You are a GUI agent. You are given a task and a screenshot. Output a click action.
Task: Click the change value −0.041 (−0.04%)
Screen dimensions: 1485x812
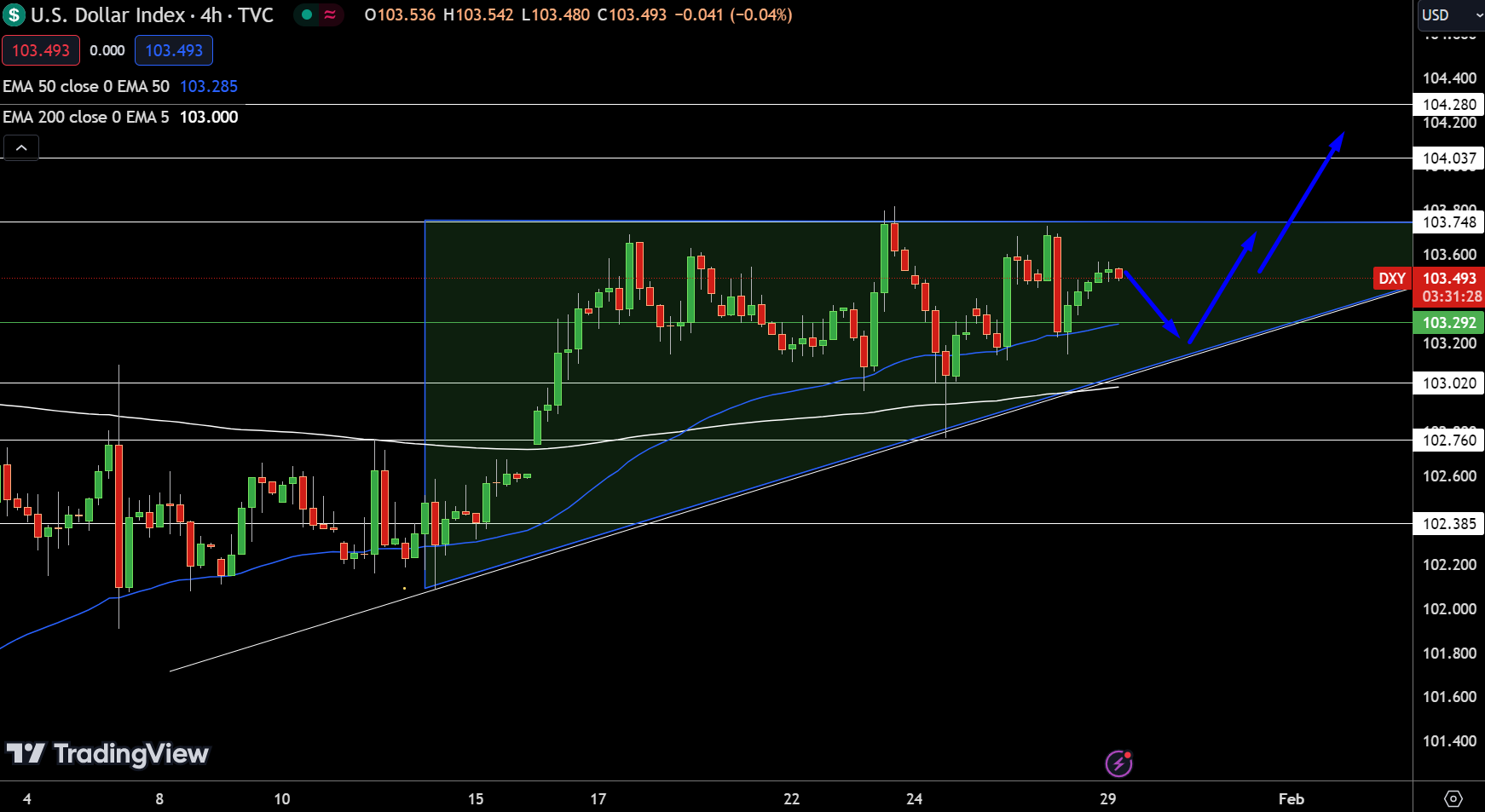coord(733,14)
